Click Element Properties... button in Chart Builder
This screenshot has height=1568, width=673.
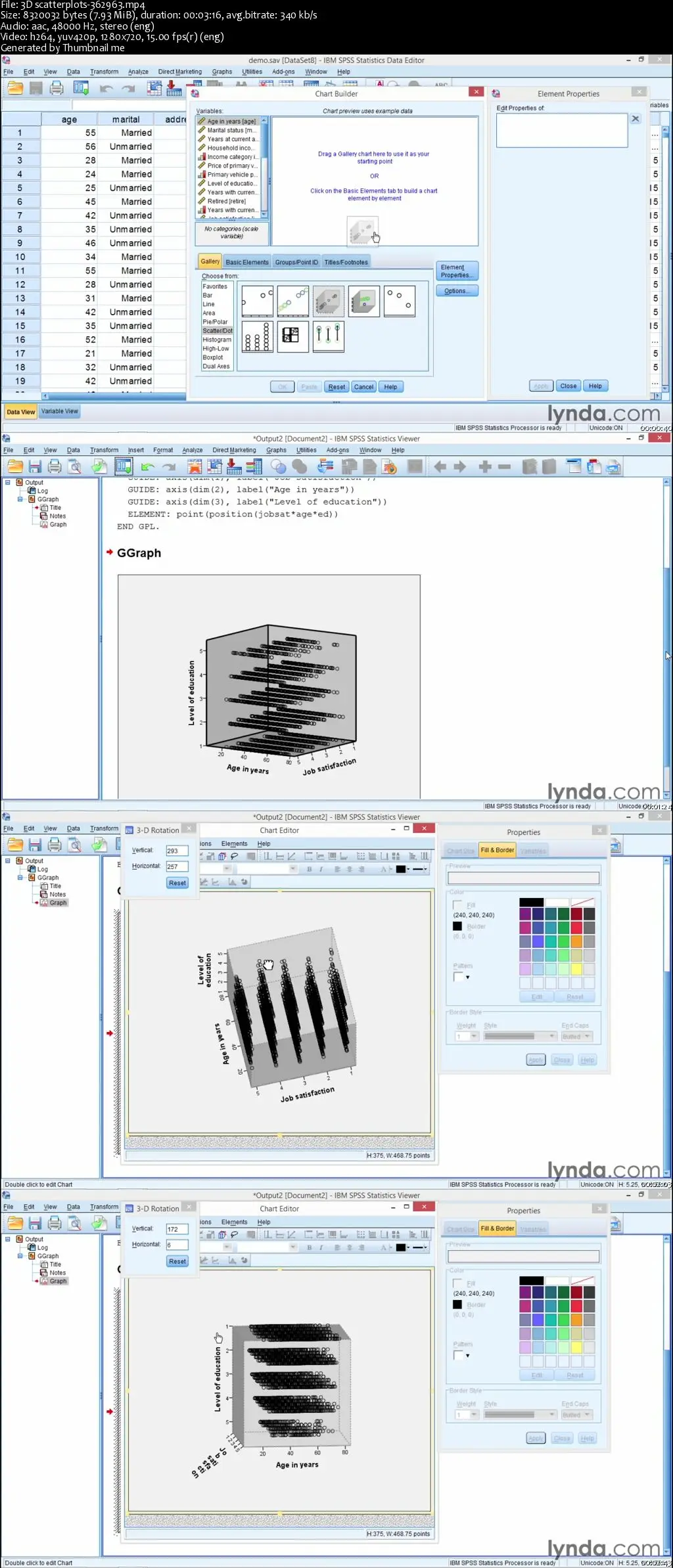point(457,271)
